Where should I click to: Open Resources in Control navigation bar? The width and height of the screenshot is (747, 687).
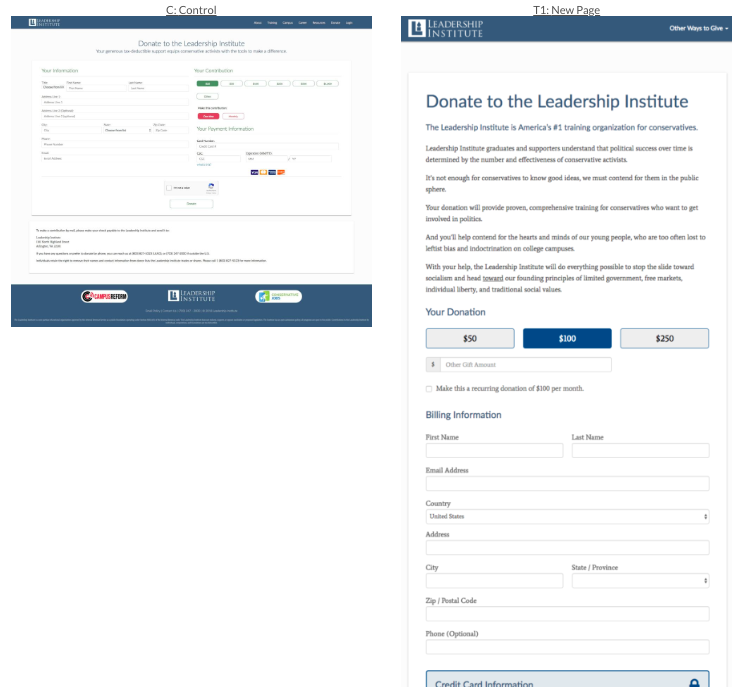(x=319, y=23)
